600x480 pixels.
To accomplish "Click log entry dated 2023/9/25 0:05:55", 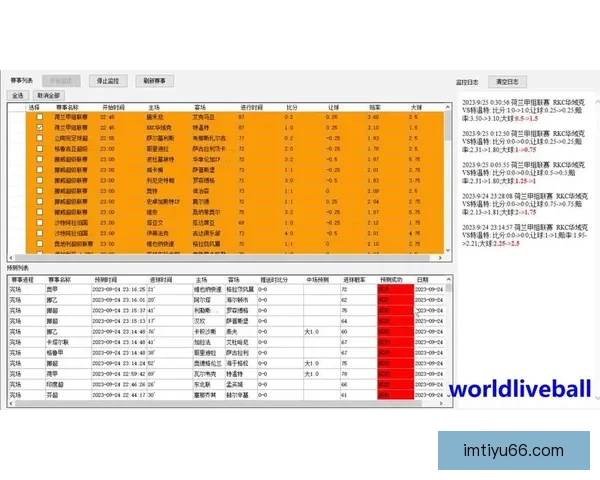I will 523,173.
